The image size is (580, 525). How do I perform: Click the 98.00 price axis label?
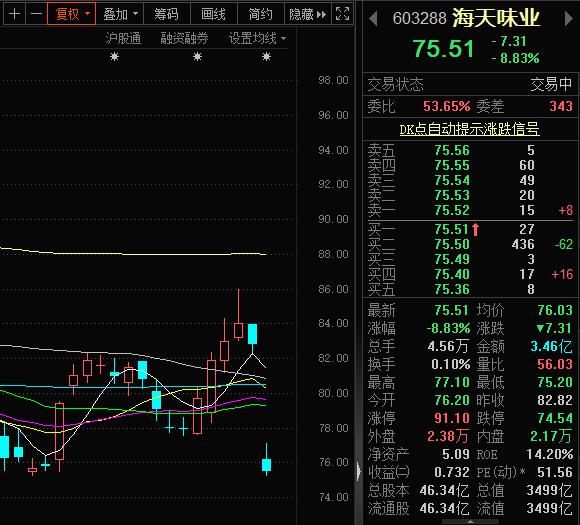click(333, 80)
